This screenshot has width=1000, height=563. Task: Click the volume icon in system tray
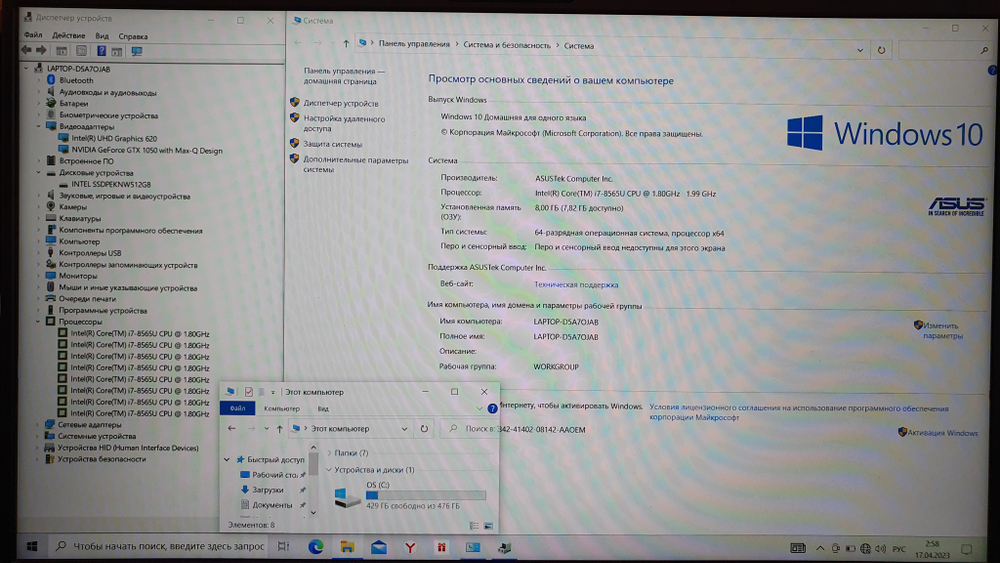tap(881, 548)
